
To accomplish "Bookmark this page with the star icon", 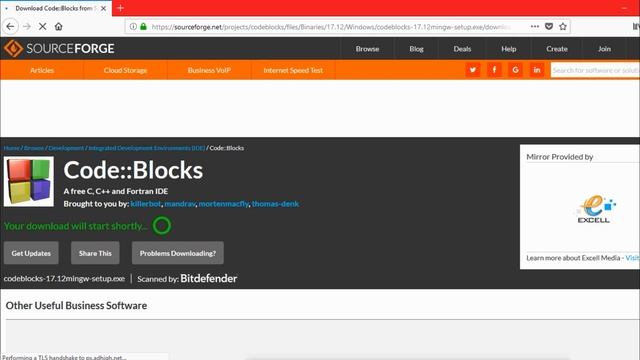I will click(x=563, y=27).
